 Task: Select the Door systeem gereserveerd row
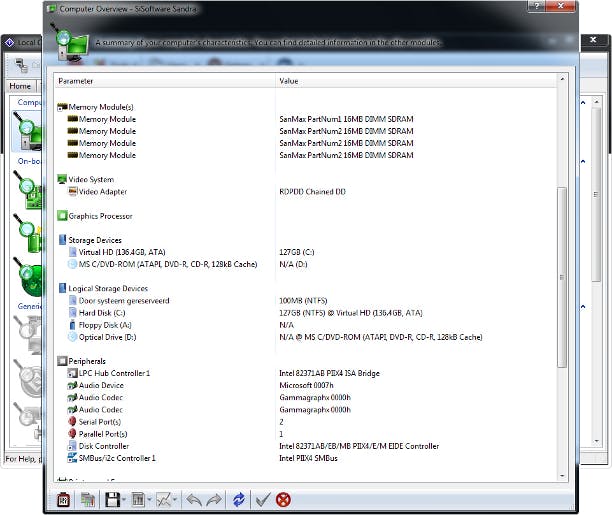pos(124,301)
